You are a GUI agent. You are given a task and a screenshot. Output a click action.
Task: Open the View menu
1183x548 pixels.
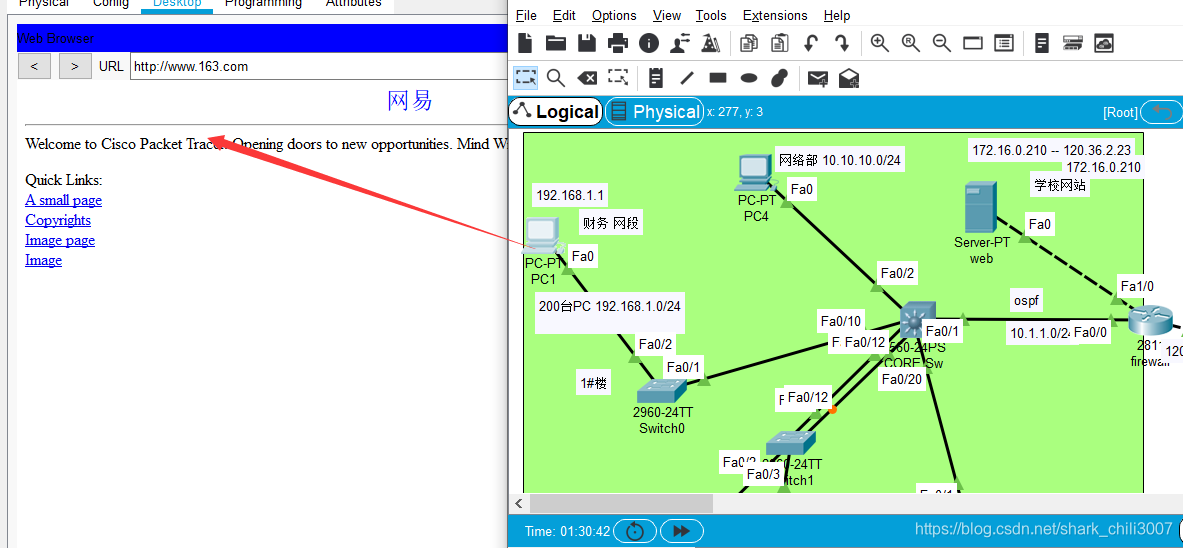coord(666,15)
